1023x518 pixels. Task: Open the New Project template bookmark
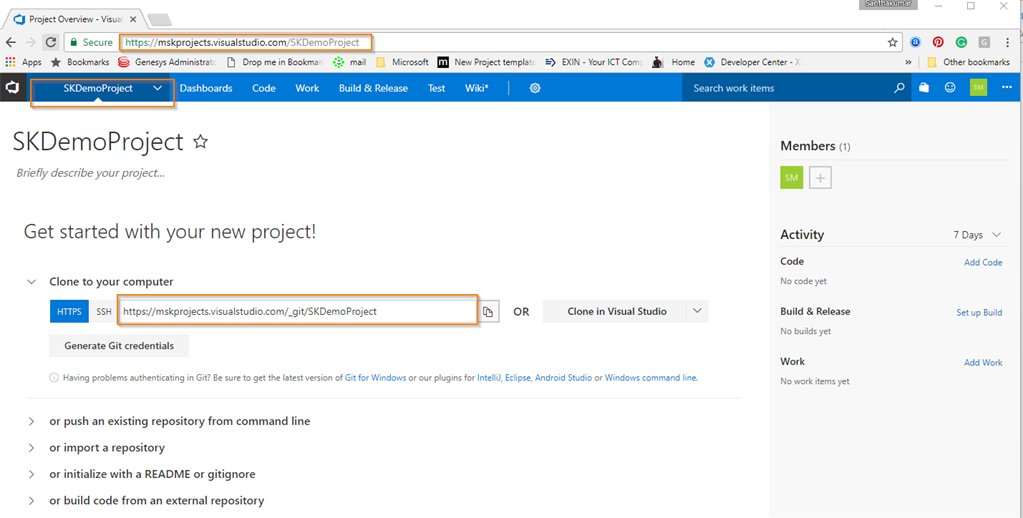[x=487, y=62]
